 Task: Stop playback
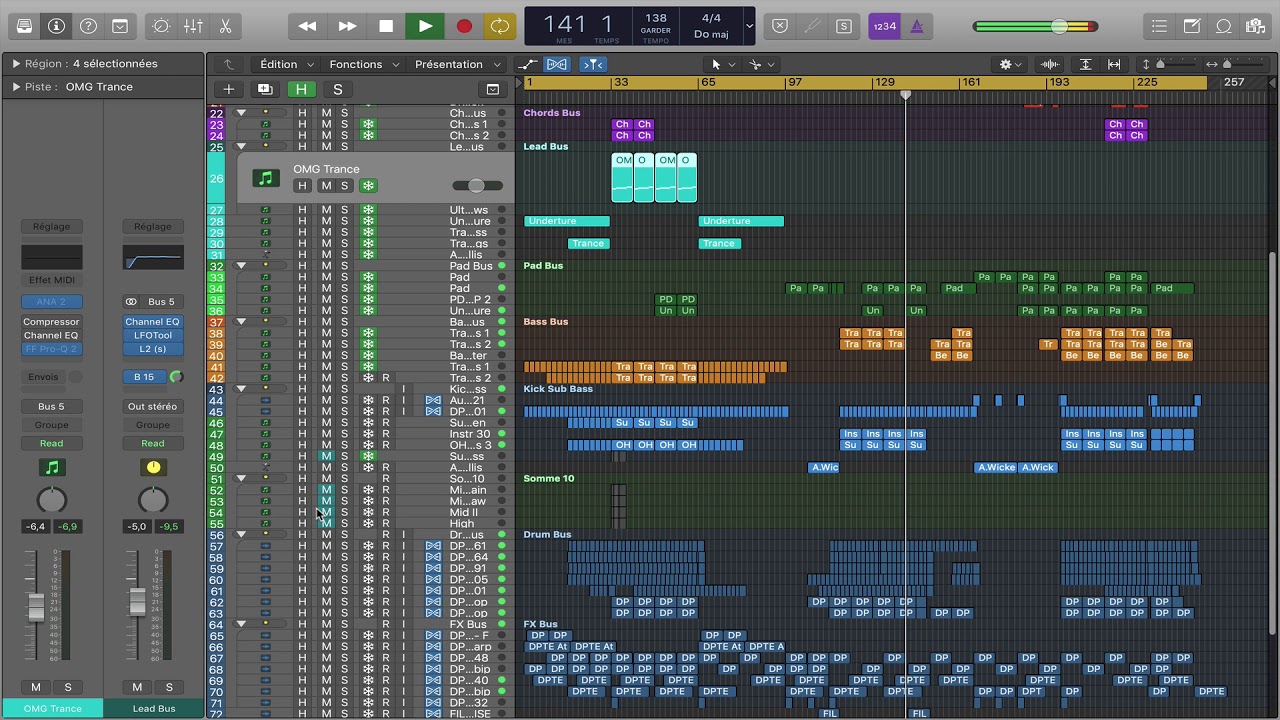click(x=386, y=26)
